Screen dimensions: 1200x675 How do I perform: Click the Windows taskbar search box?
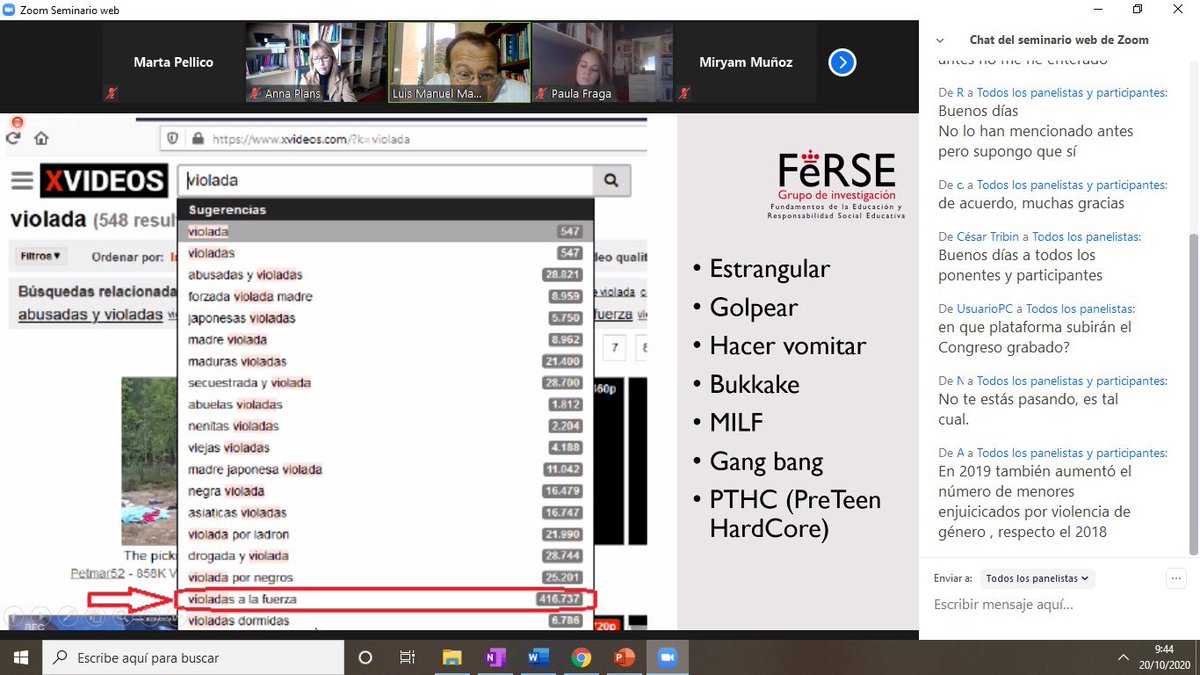[x=193, y=657]
